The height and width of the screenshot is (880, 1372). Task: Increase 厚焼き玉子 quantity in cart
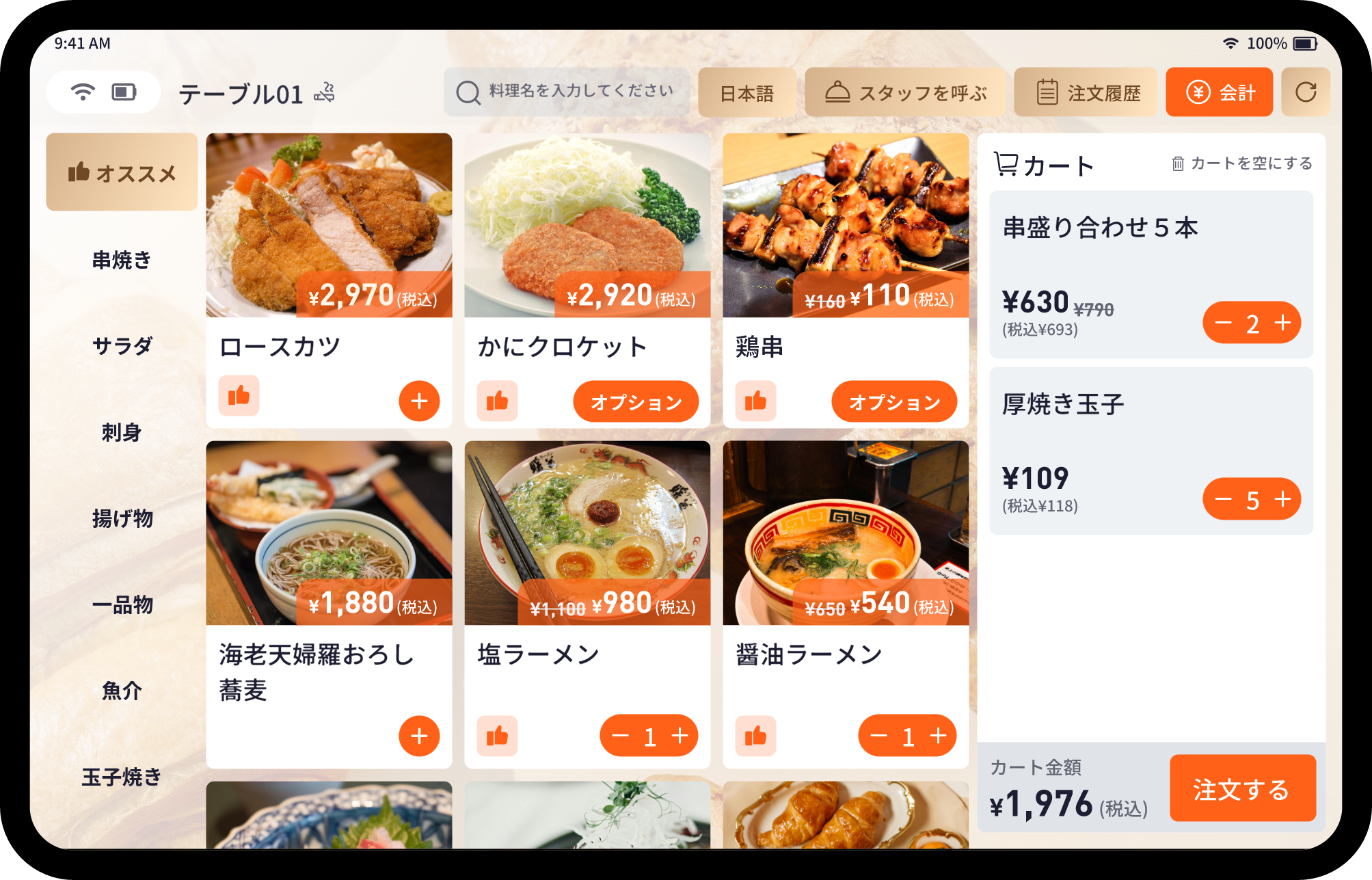pyautogui.click(x=1283, y=499)
